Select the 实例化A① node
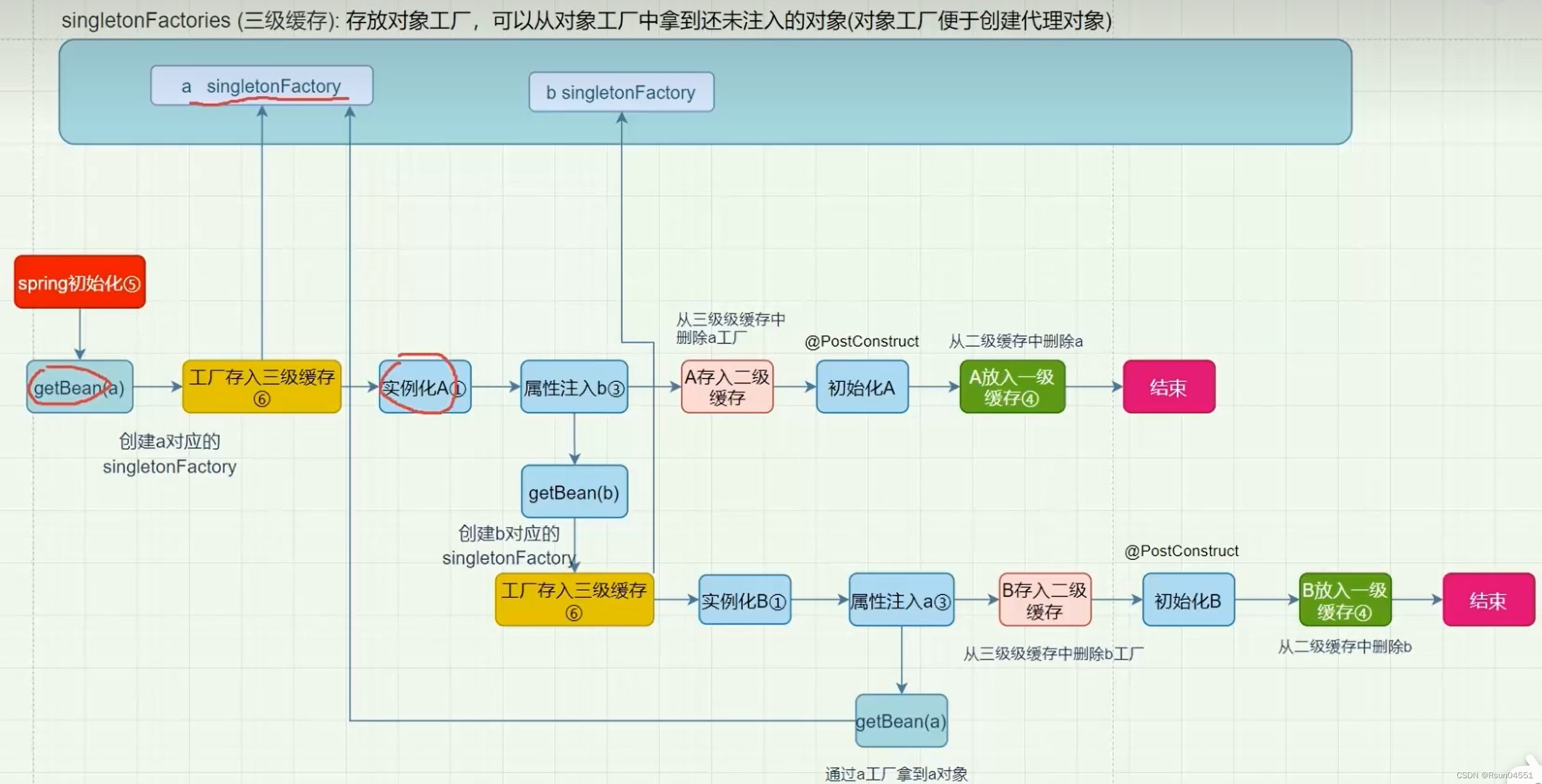The width and height of the screenshot is (1542, 784). [425, 387]
